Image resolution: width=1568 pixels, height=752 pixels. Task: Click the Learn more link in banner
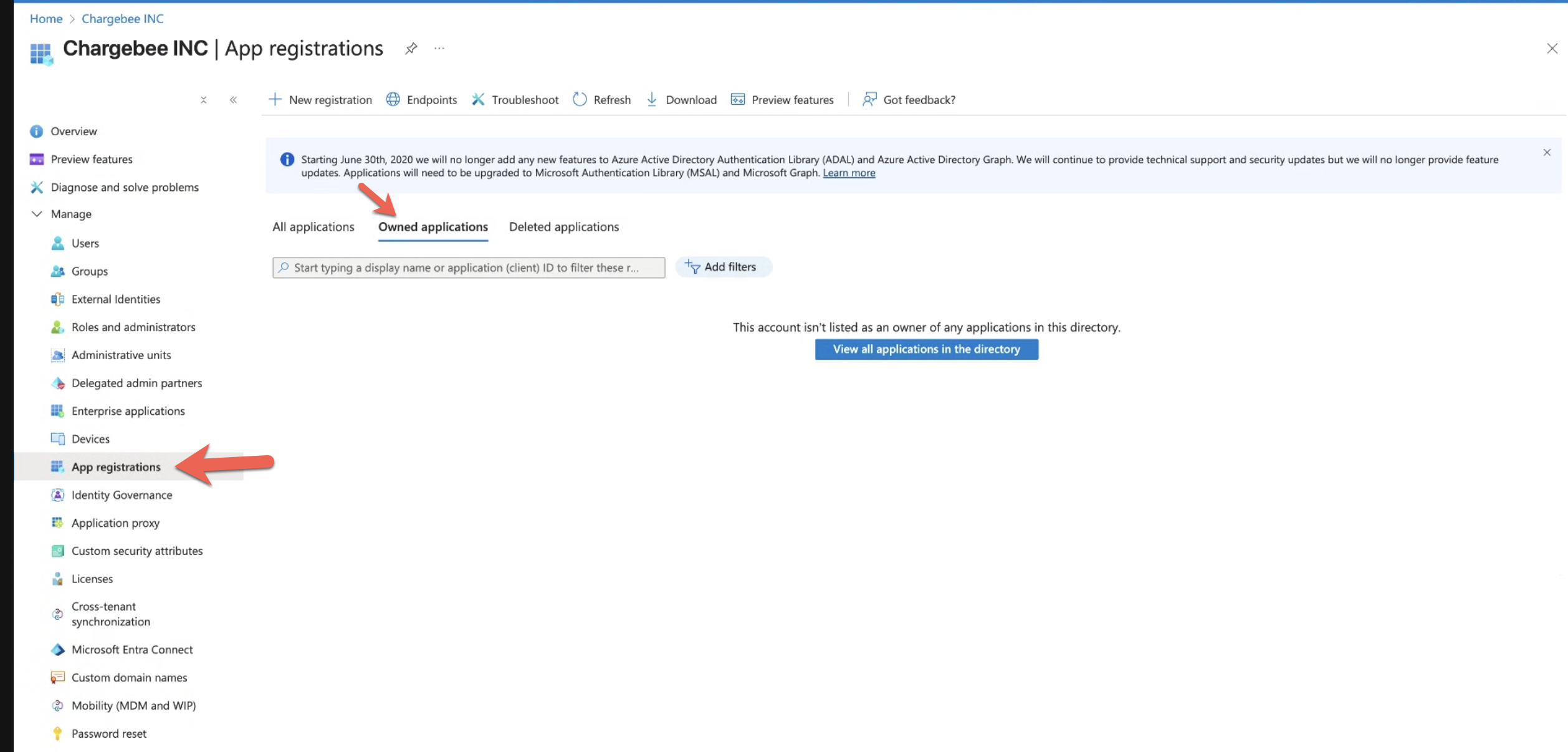click(849, 173)
